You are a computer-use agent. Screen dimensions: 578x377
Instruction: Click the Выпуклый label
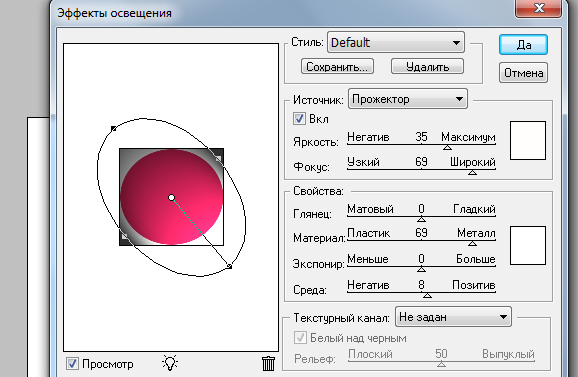[x=508, y=354]
